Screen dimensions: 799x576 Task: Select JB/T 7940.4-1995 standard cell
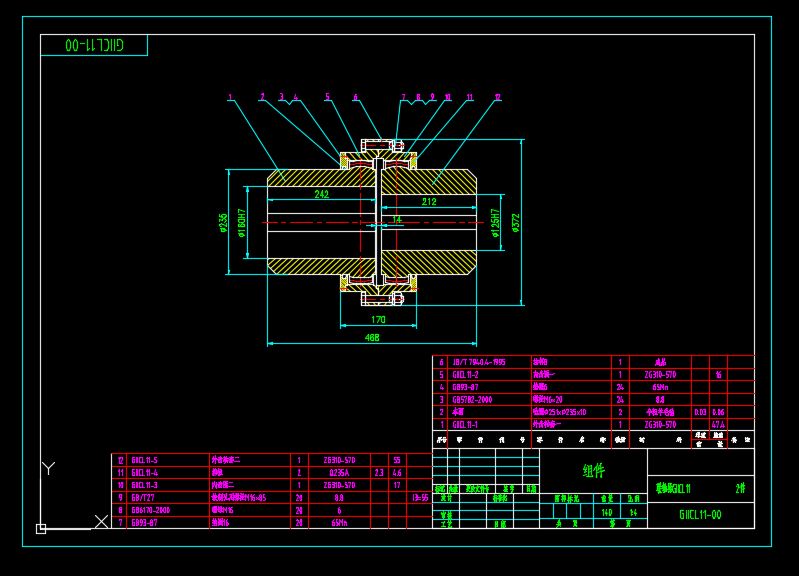pos(478,362)
